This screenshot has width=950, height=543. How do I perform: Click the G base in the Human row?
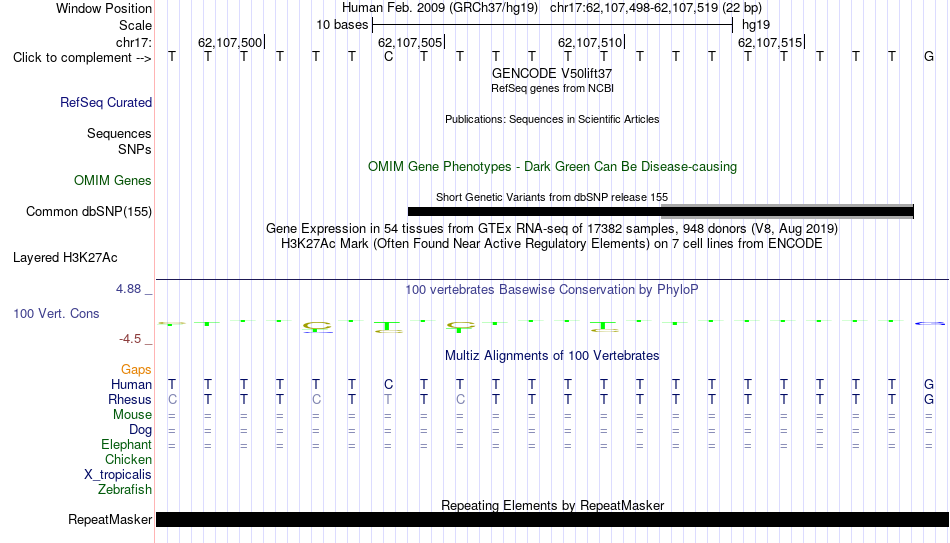[929, 385]
